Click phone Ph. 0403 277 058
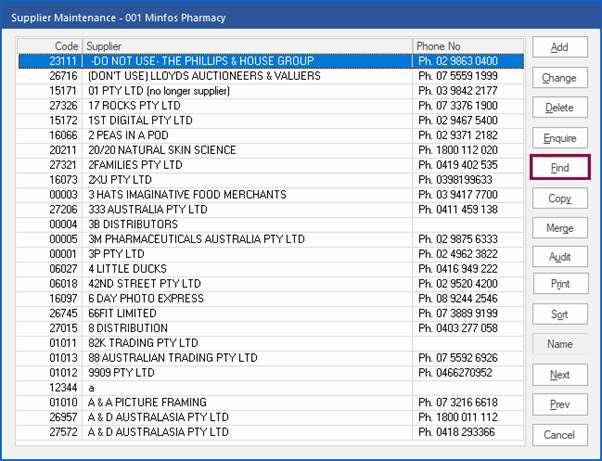Screen dimensions: 602x461 pos(458,328)
